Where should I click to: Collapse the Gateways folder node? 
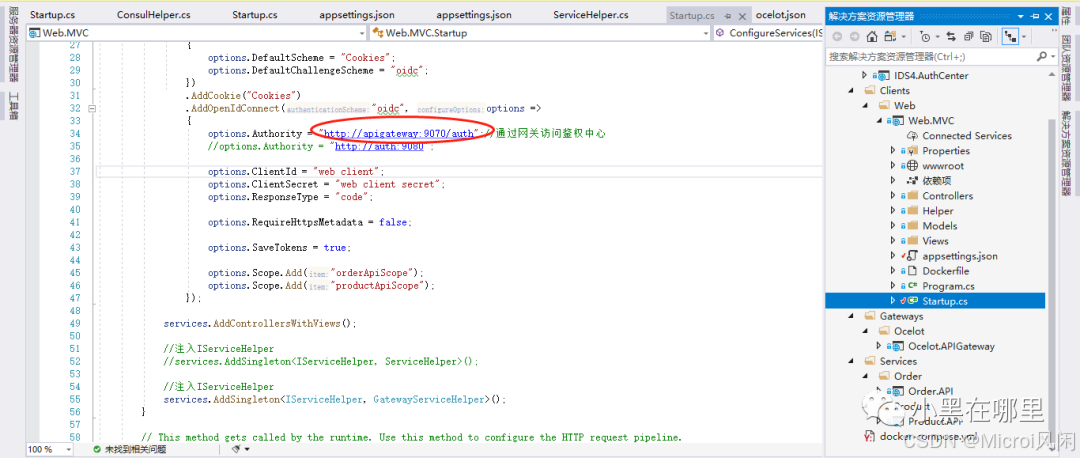tap(850, 316)
